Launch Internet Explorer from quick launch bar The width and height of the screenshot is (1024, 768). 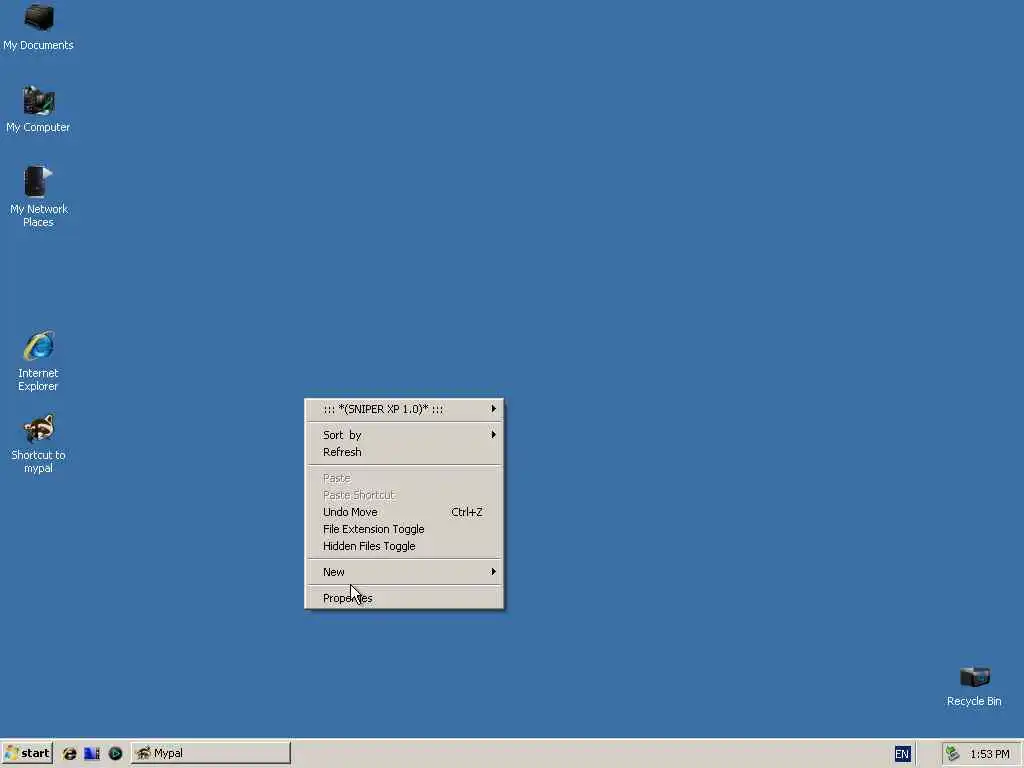[x=69, y=754]
